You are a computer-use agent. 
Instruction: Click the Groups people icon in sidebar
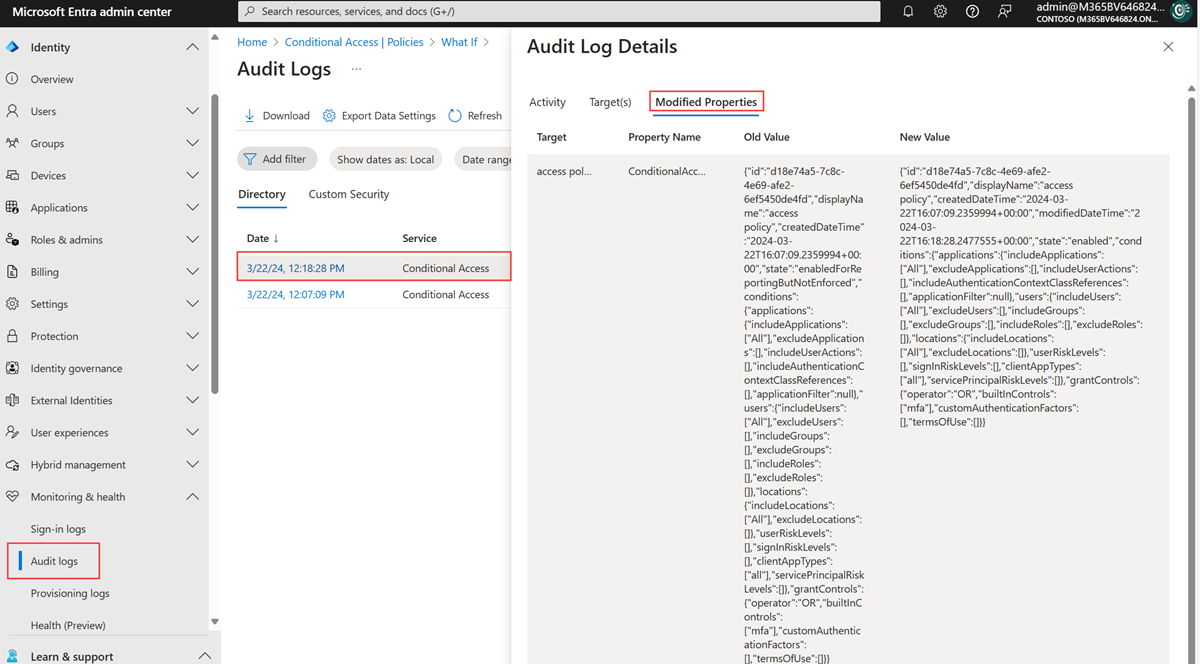[x=12, y=143]
